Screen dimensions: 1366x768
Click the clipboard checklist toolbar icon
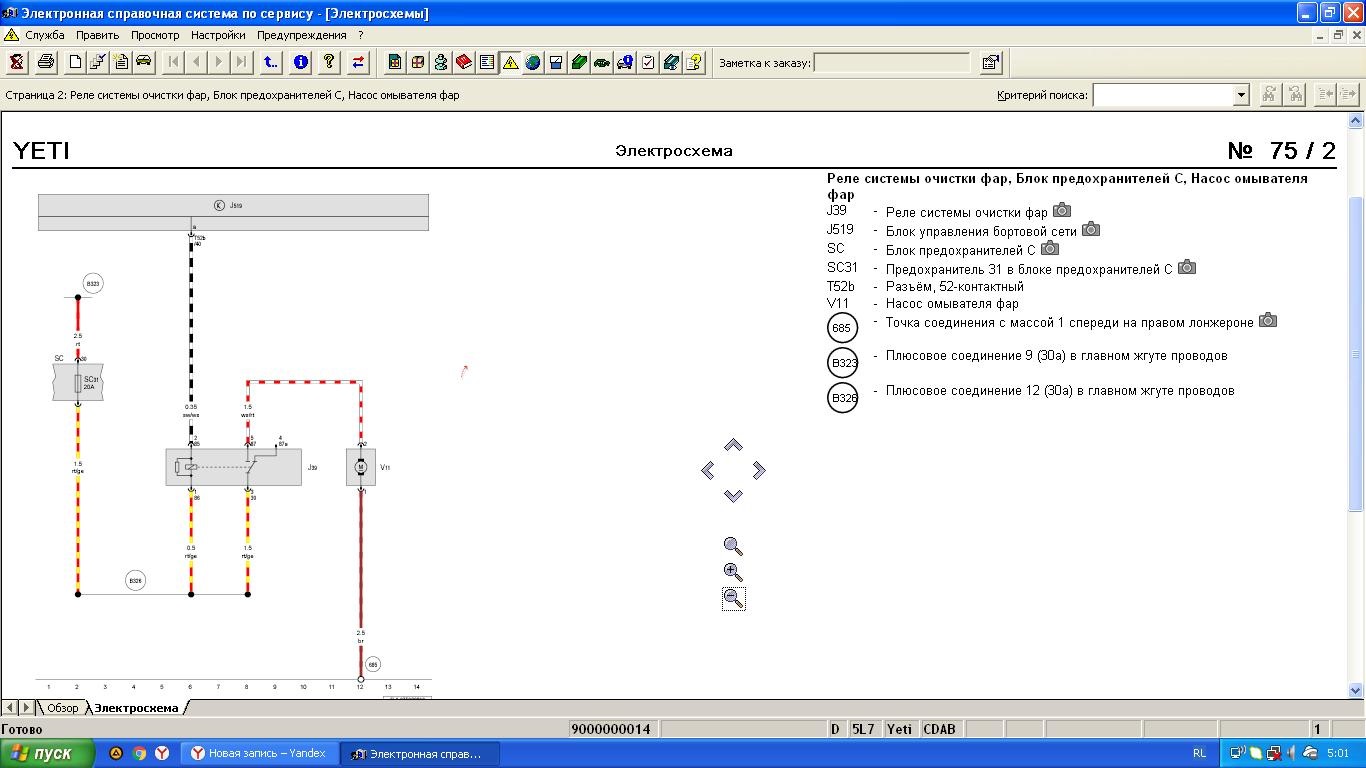(x=648, y=62)
